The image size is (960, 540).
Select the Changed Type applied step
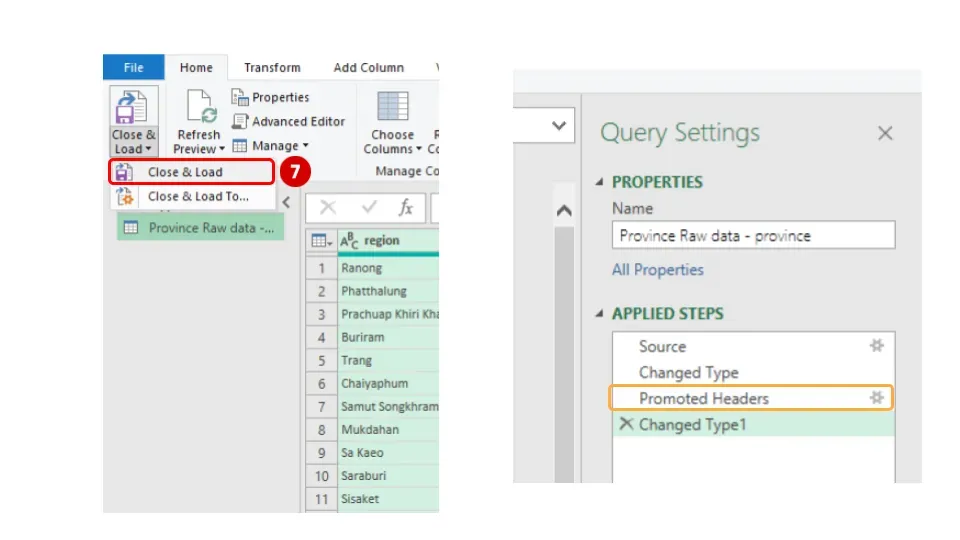coord(753,372)
